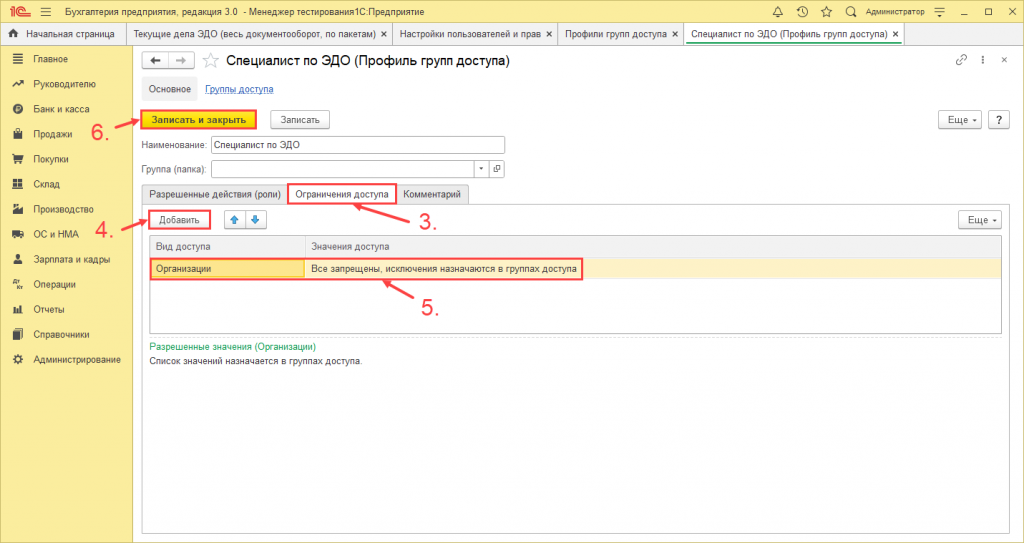
Task: Click Вид доступа column header
Action: [x=227, y=246]
